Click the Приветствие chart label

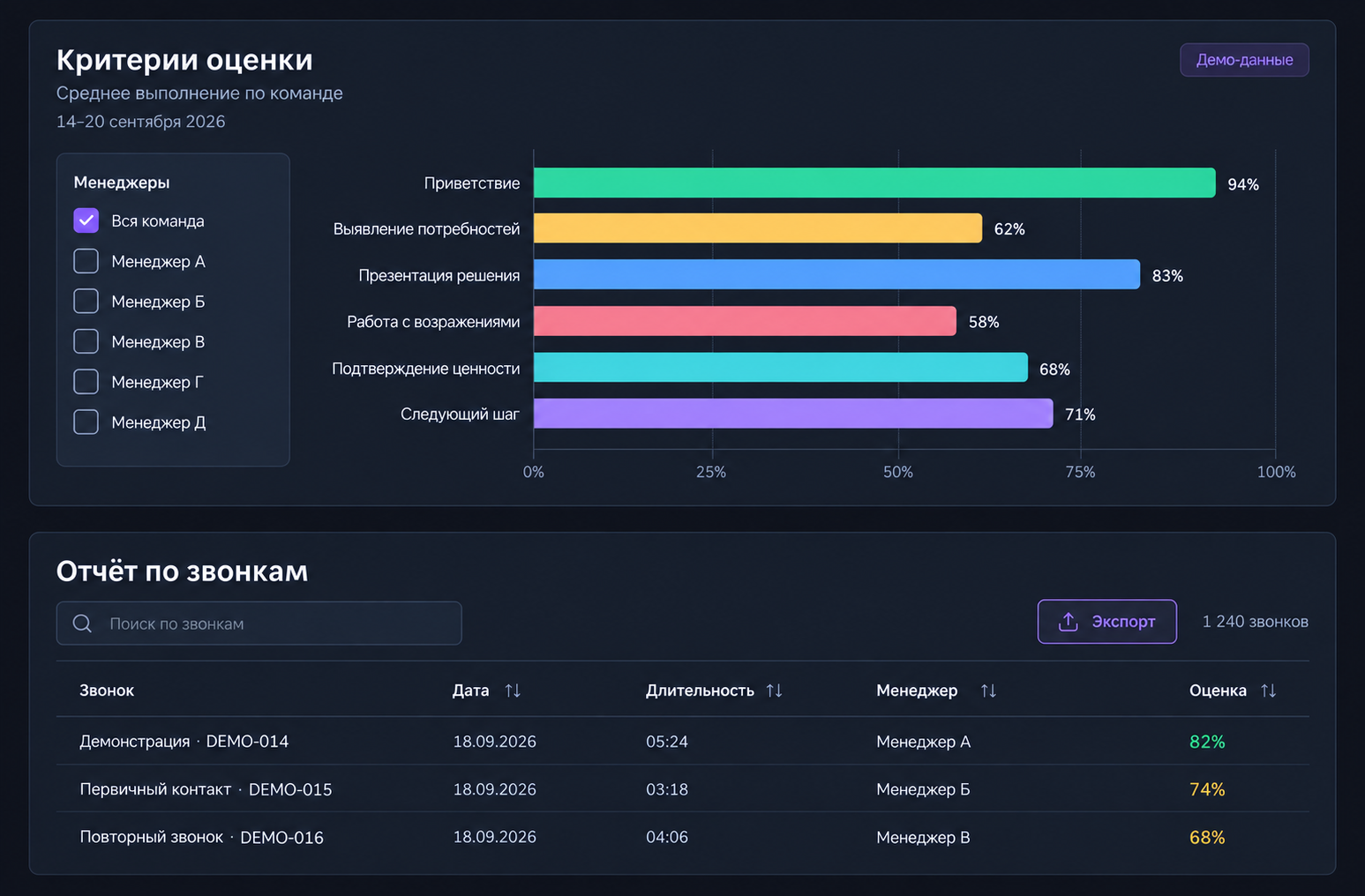[472, 183]
